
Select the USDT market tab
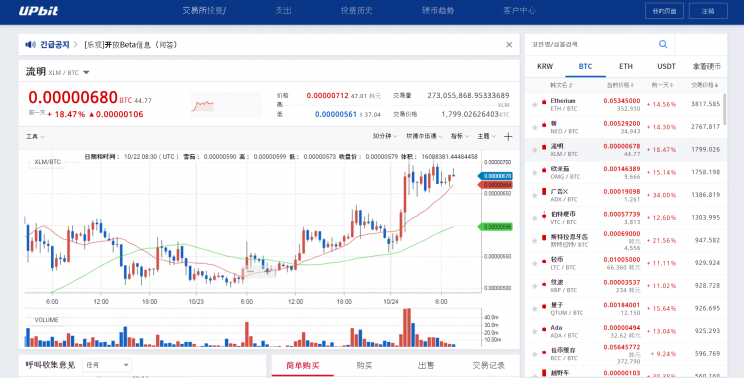click(666, 66)
